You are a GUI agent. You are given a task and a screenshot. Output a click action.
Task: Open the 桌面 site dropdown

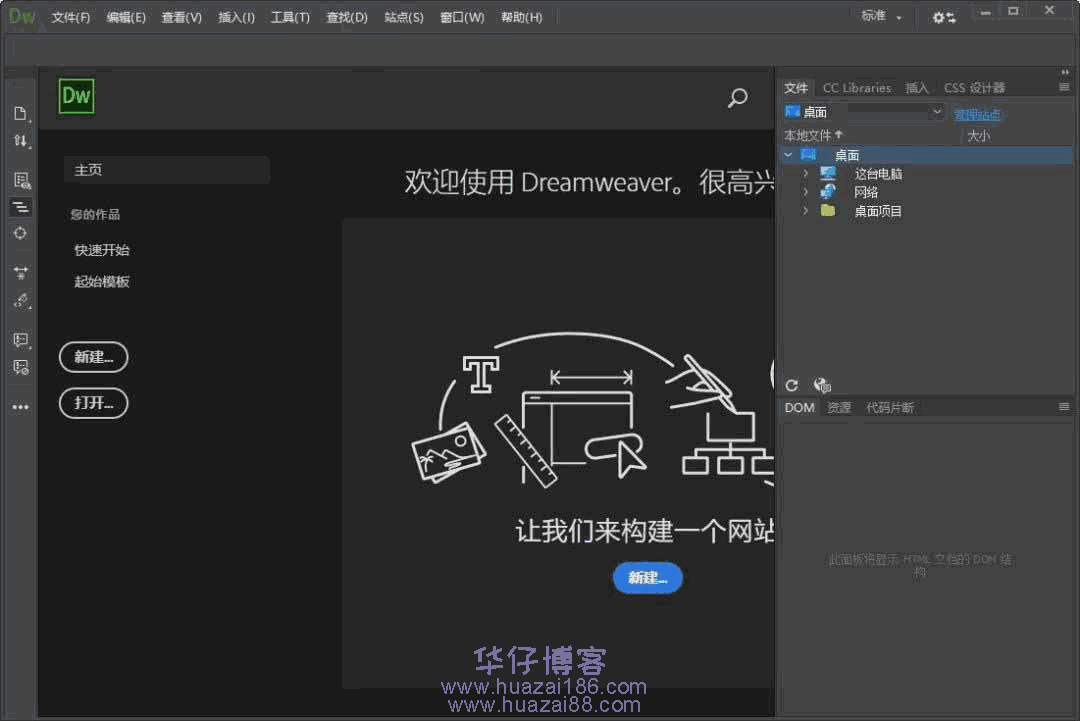[864, 112]
